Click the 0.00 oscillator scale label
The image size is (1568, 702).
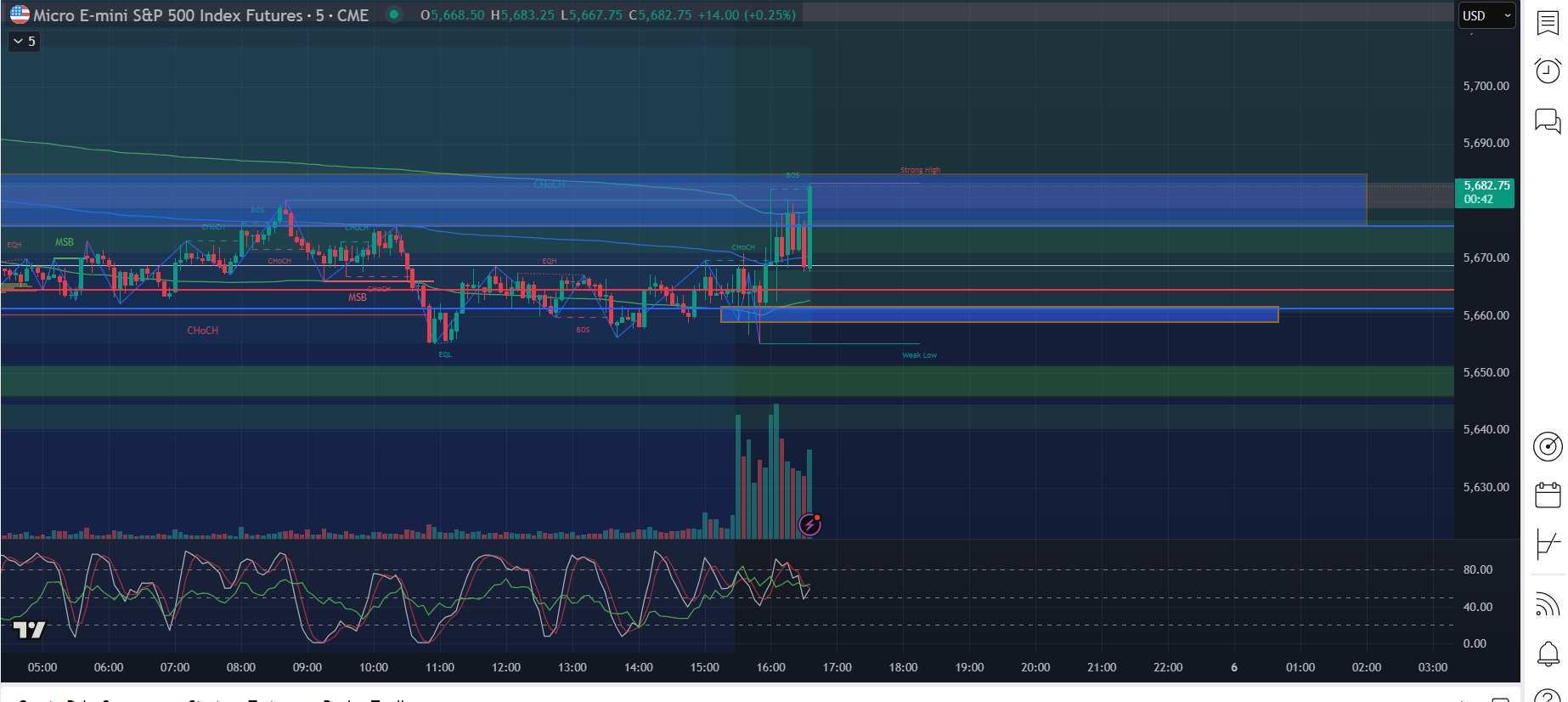pyautogui.click(x=1475, y=643)
